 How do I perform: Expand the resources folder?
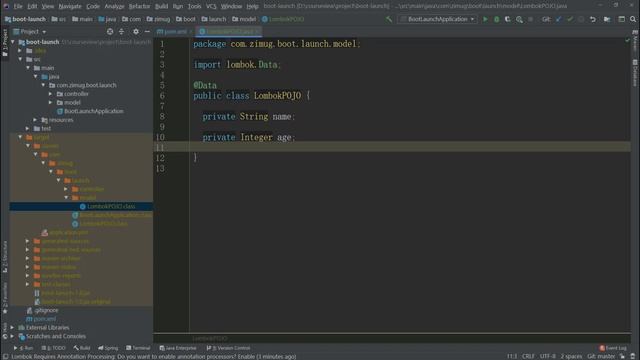[x=36, y=120]
